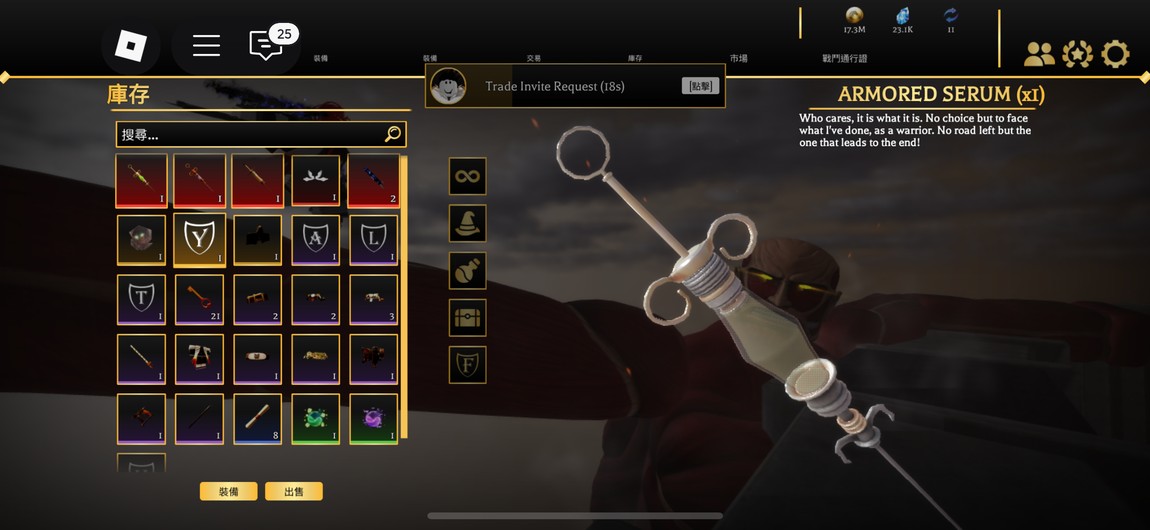
Task: Open the Roblox logo menu
Action: pos(131,45)
